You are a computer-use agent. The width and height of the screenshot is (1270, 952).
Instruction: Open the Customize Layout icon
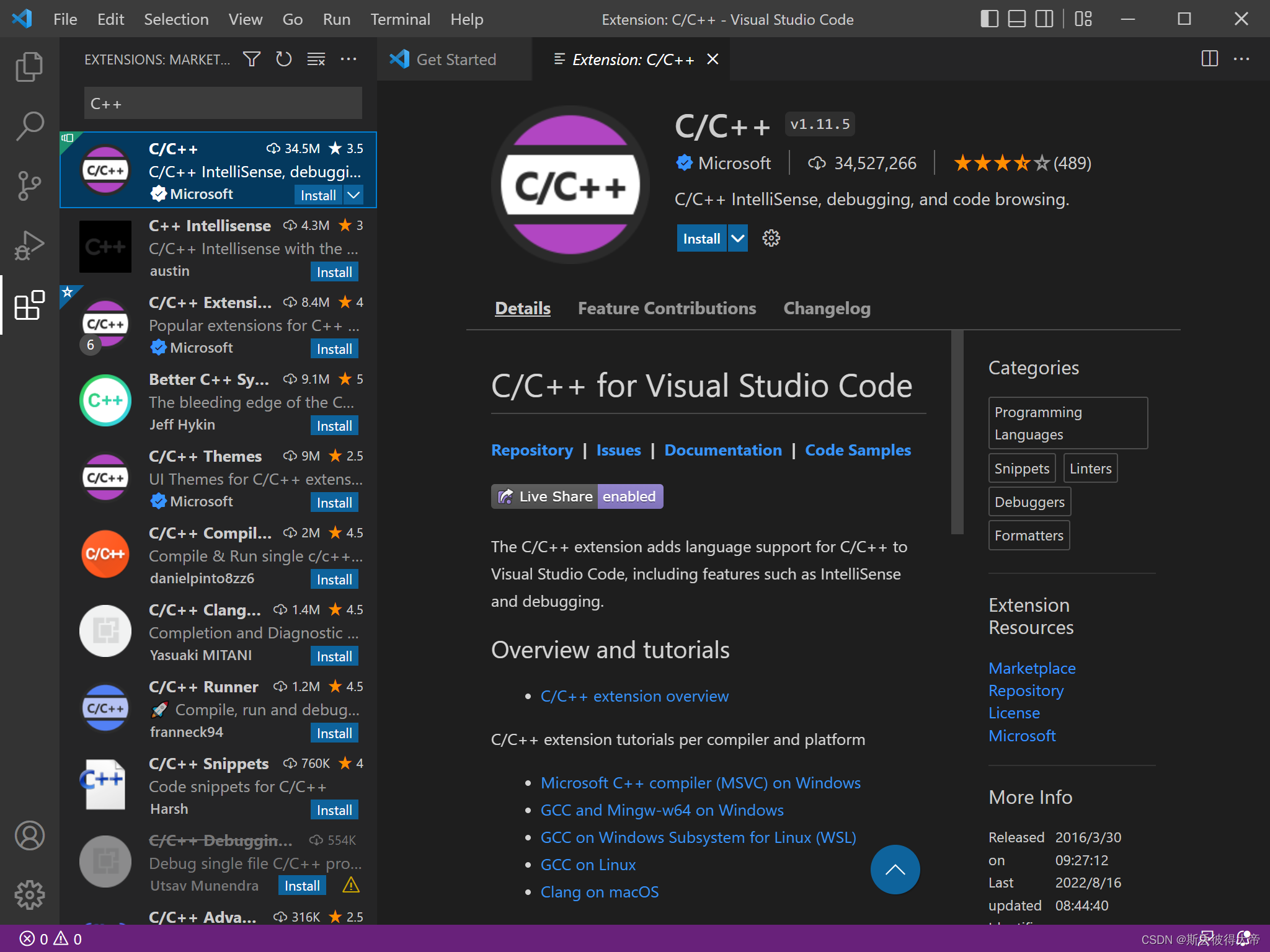pyautogui.click(x=1083, y=19)
